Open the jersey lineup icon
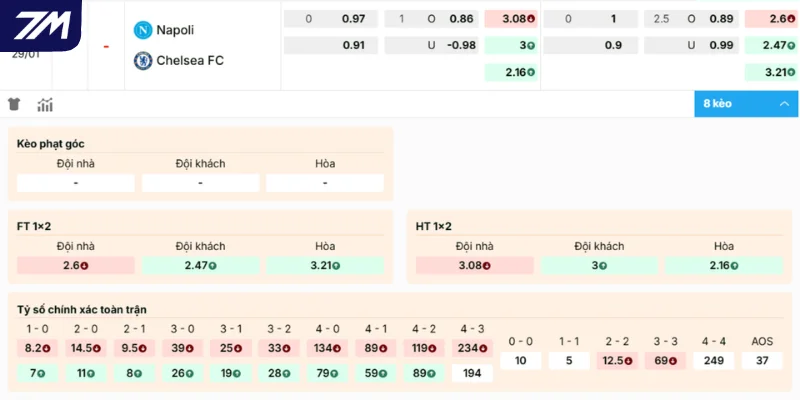The image size is (800, 400). coord(14,104)
